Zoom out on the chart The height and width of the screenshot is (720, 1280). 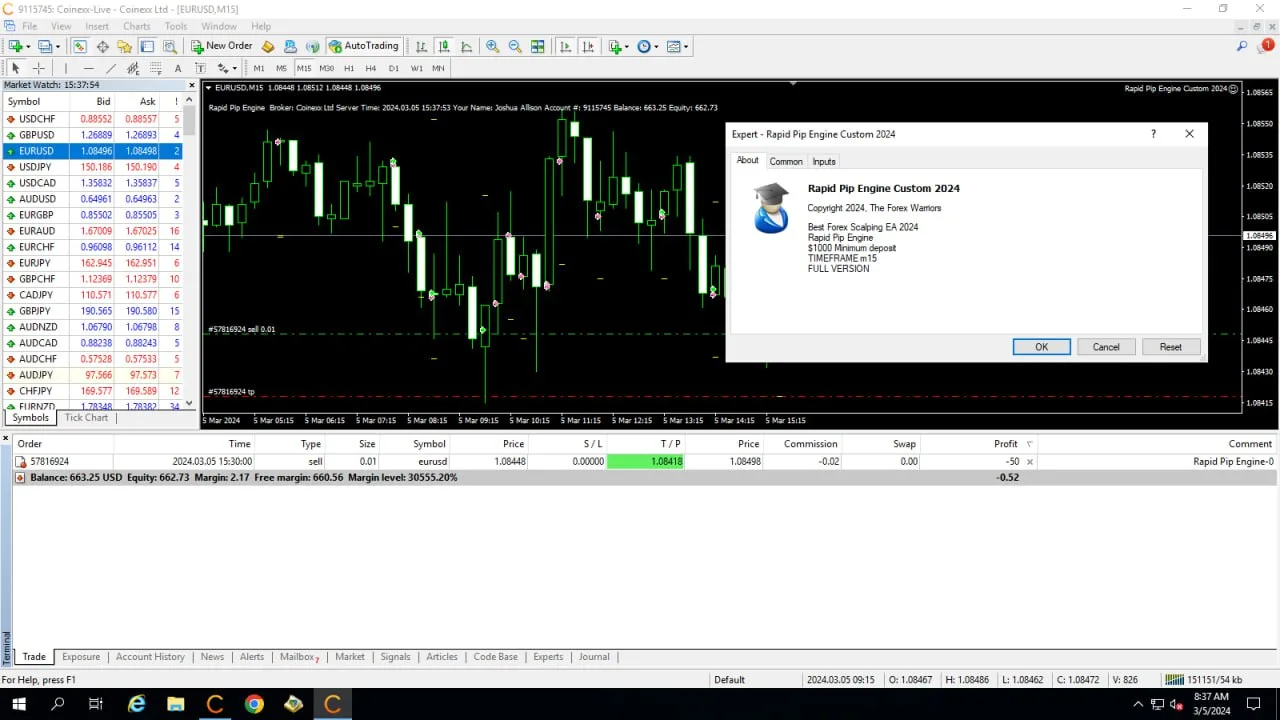coord(515,46)
